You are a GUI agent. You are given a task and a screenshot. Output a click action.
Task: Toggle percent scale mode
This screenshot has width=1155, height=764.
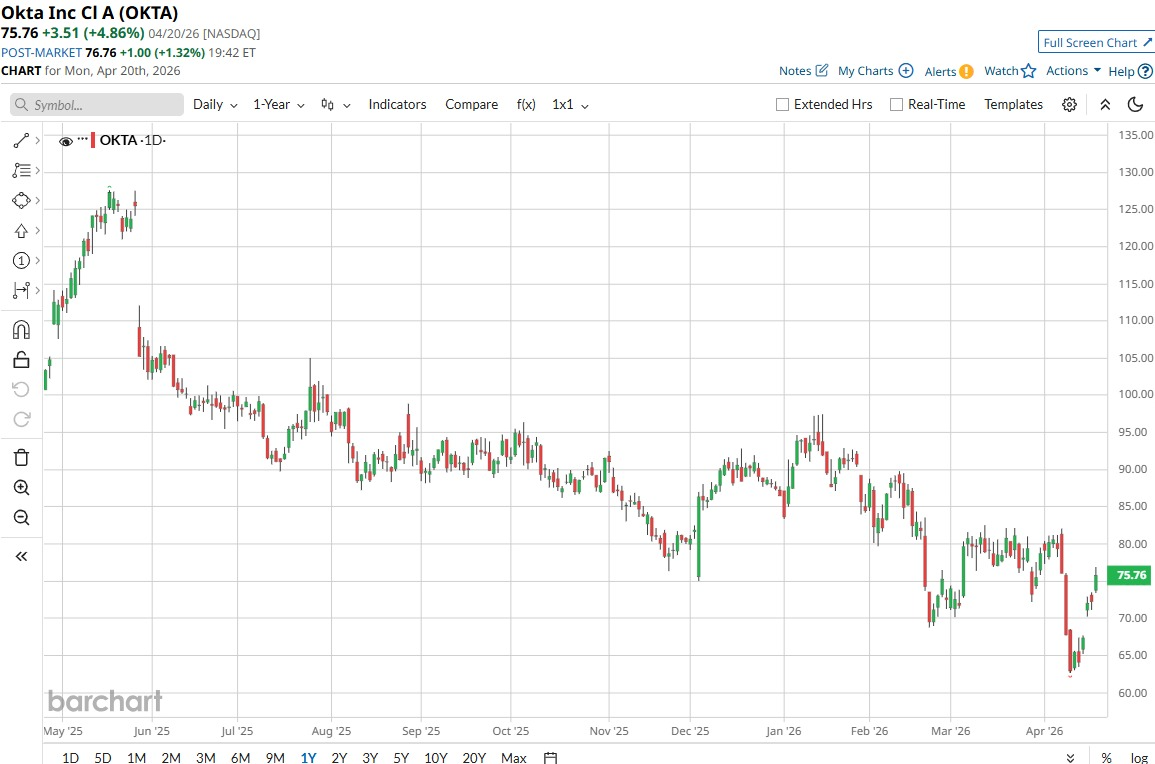tap(1106, 757)
